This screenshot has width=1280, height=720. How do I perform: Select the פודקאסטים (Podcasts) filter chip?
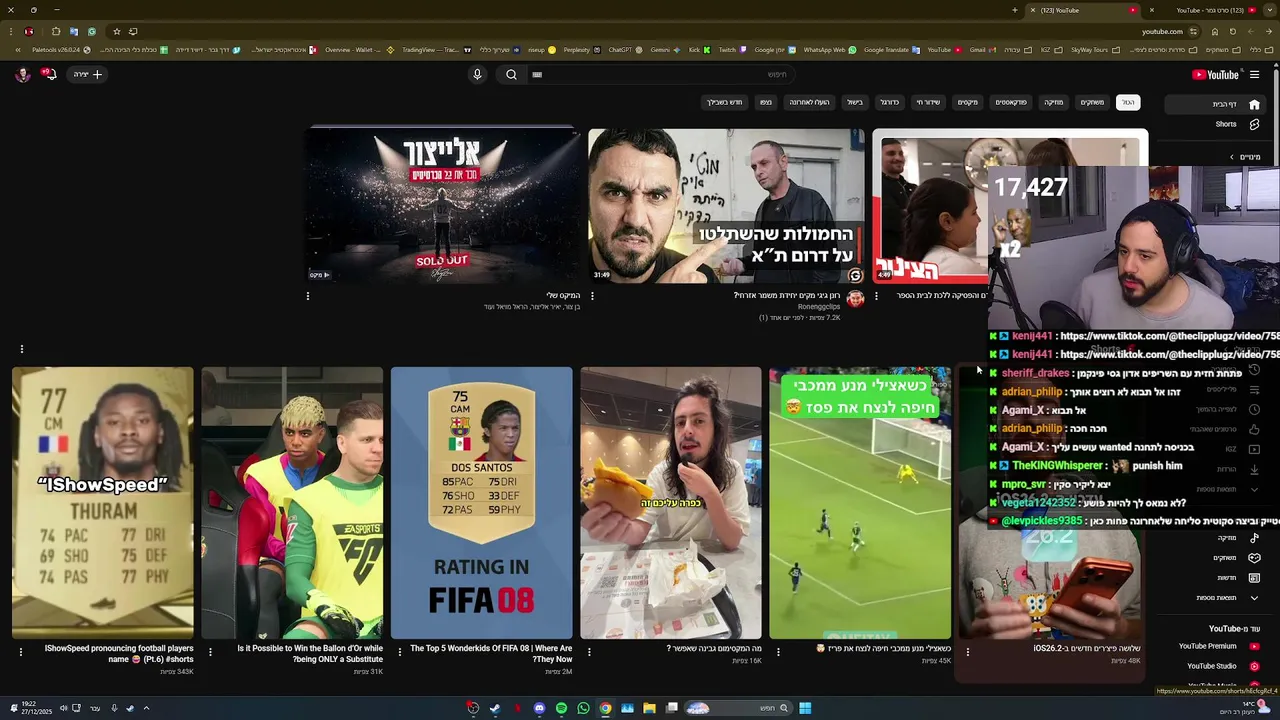pyautogui.click(x=1011, y=102)
